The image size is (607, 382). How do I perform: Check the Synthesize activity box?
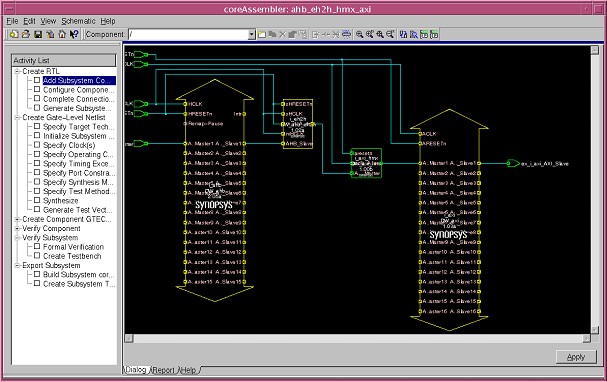[37, 200]
